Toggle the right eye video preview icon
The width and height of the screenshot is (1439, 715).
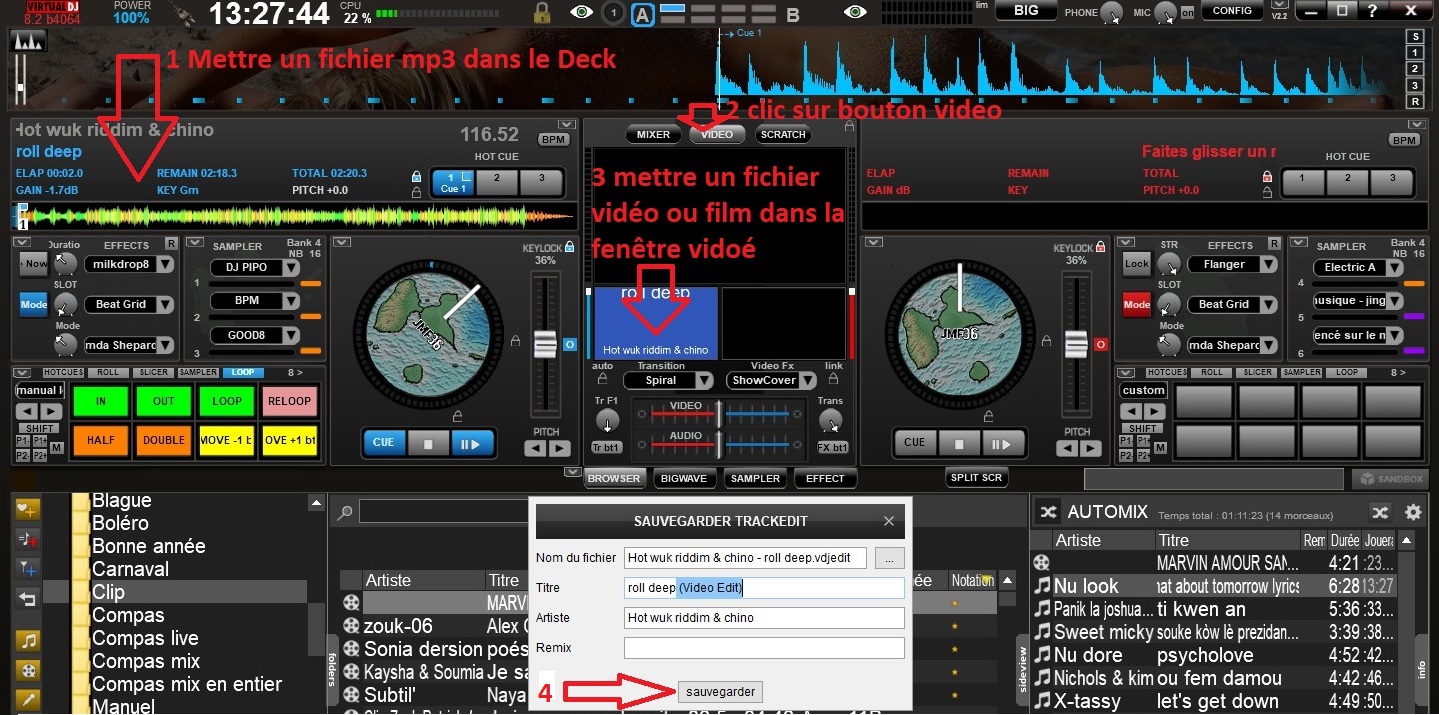pyautogui.click(x=855, y=13)
